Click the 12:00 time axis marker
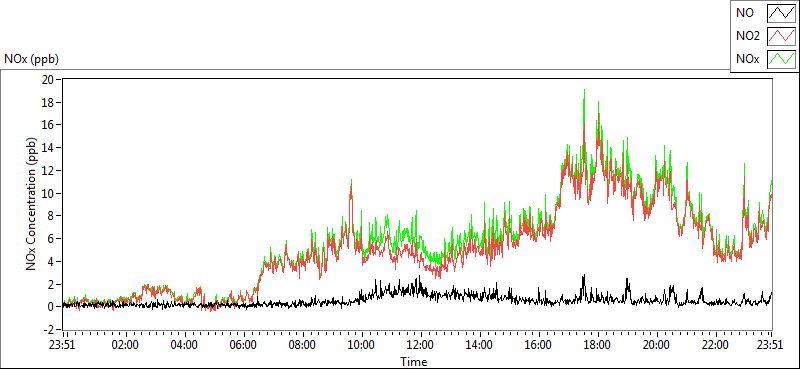 pos(420,344)
